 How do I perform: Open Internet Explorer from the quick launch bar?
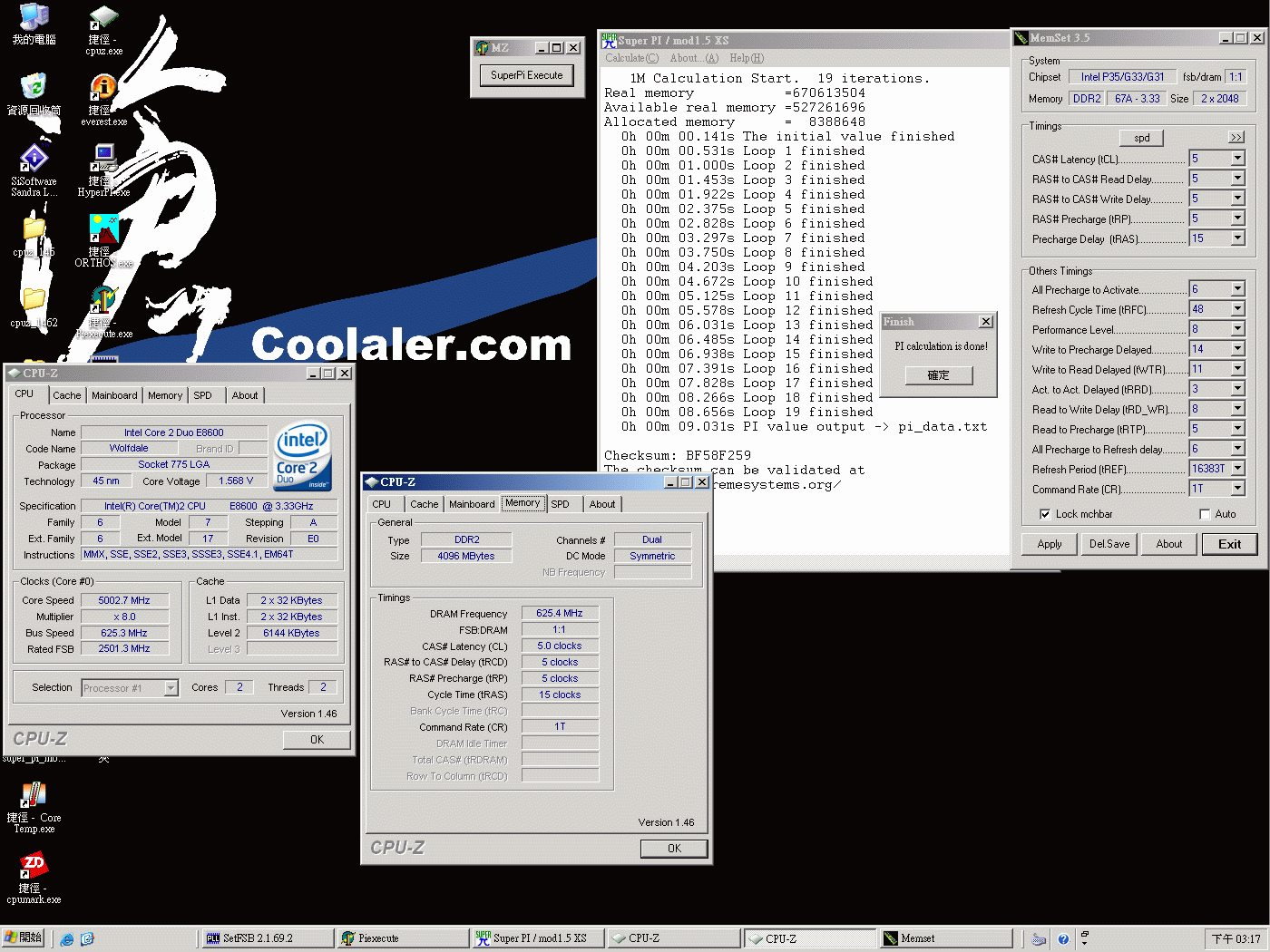click(x=66, y=937)
